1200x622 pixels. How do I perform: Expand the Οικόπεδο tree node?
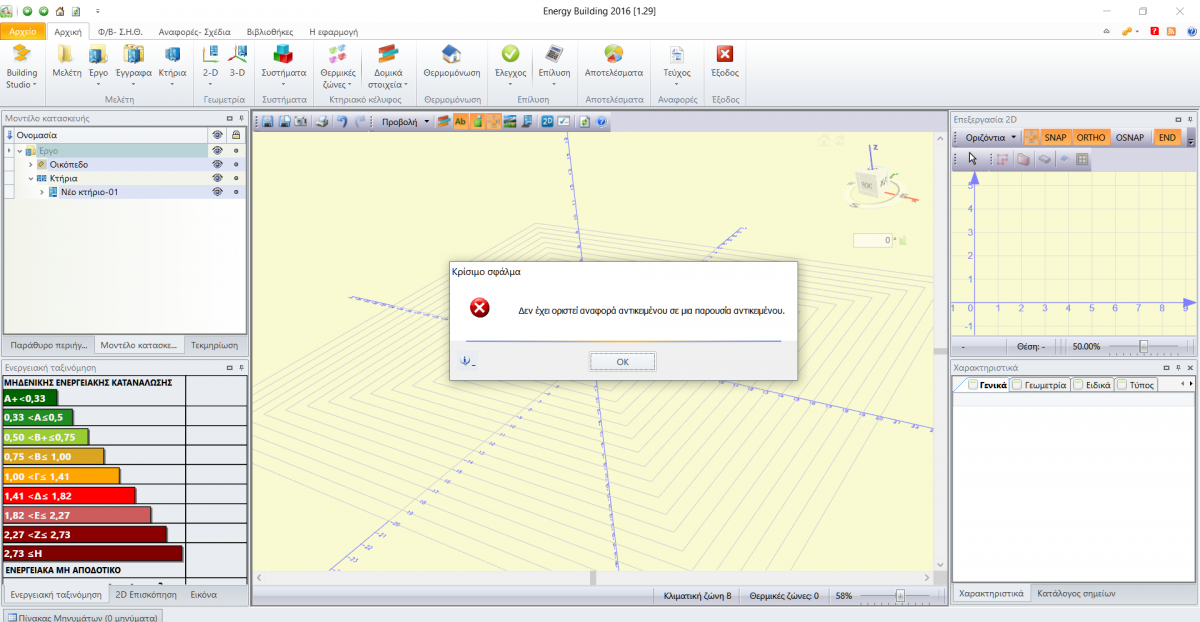click(x=30, y=164)
